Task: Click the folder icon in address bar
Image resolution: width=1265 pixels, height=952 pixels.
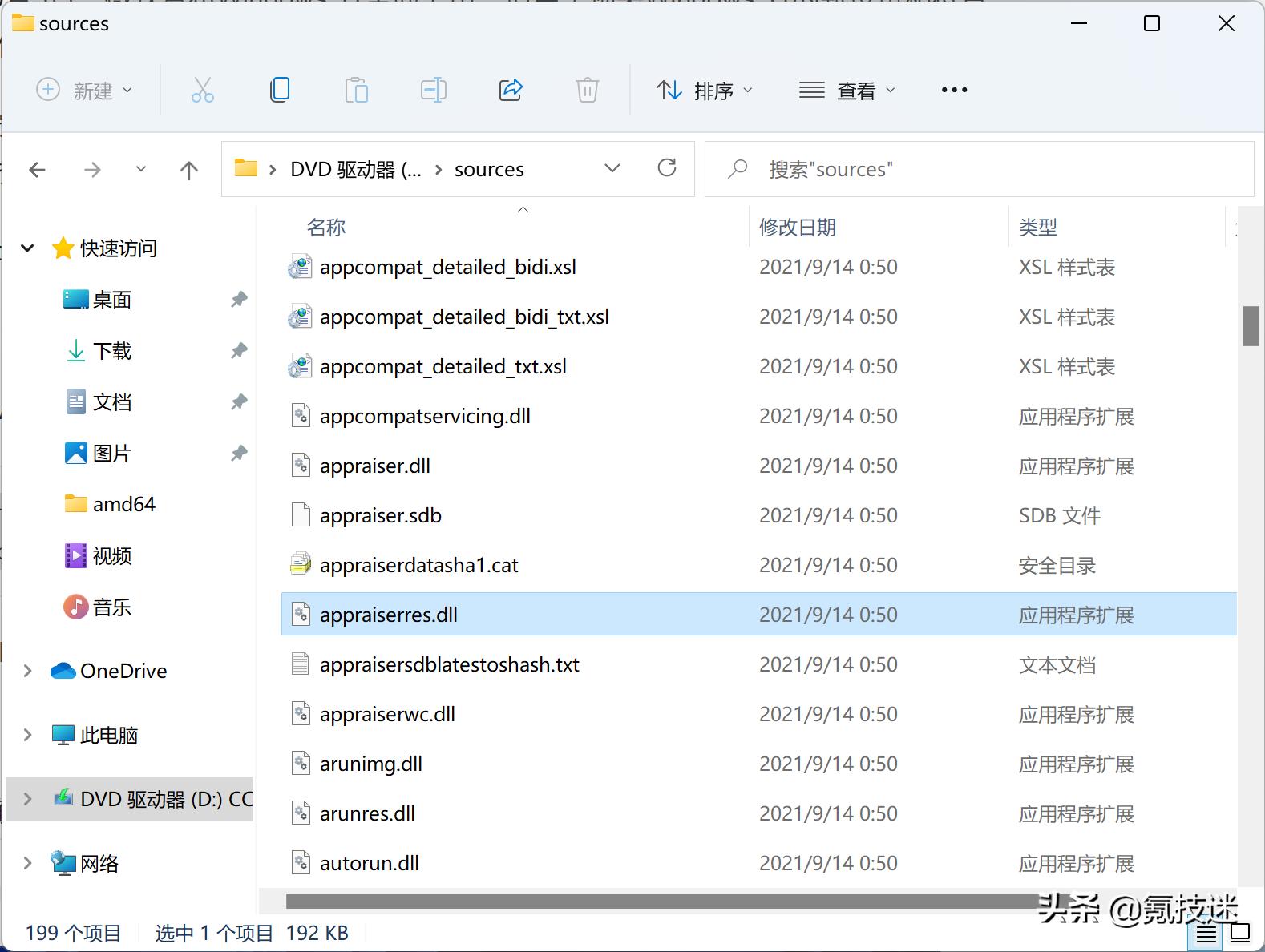Action: coord(245,168)
